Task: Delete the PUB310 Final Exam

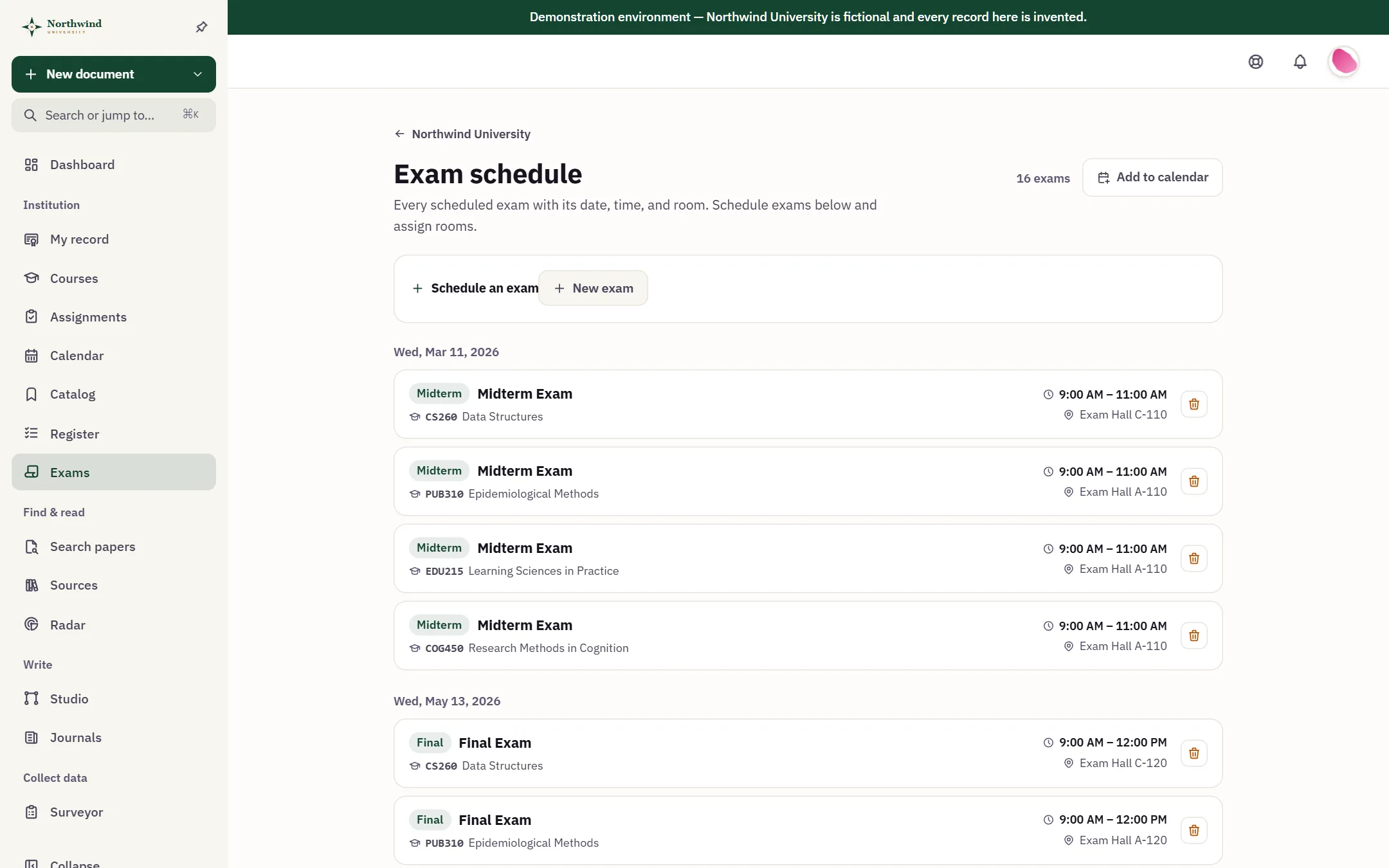Action: pyautogui.click(x=1194, y=831)
